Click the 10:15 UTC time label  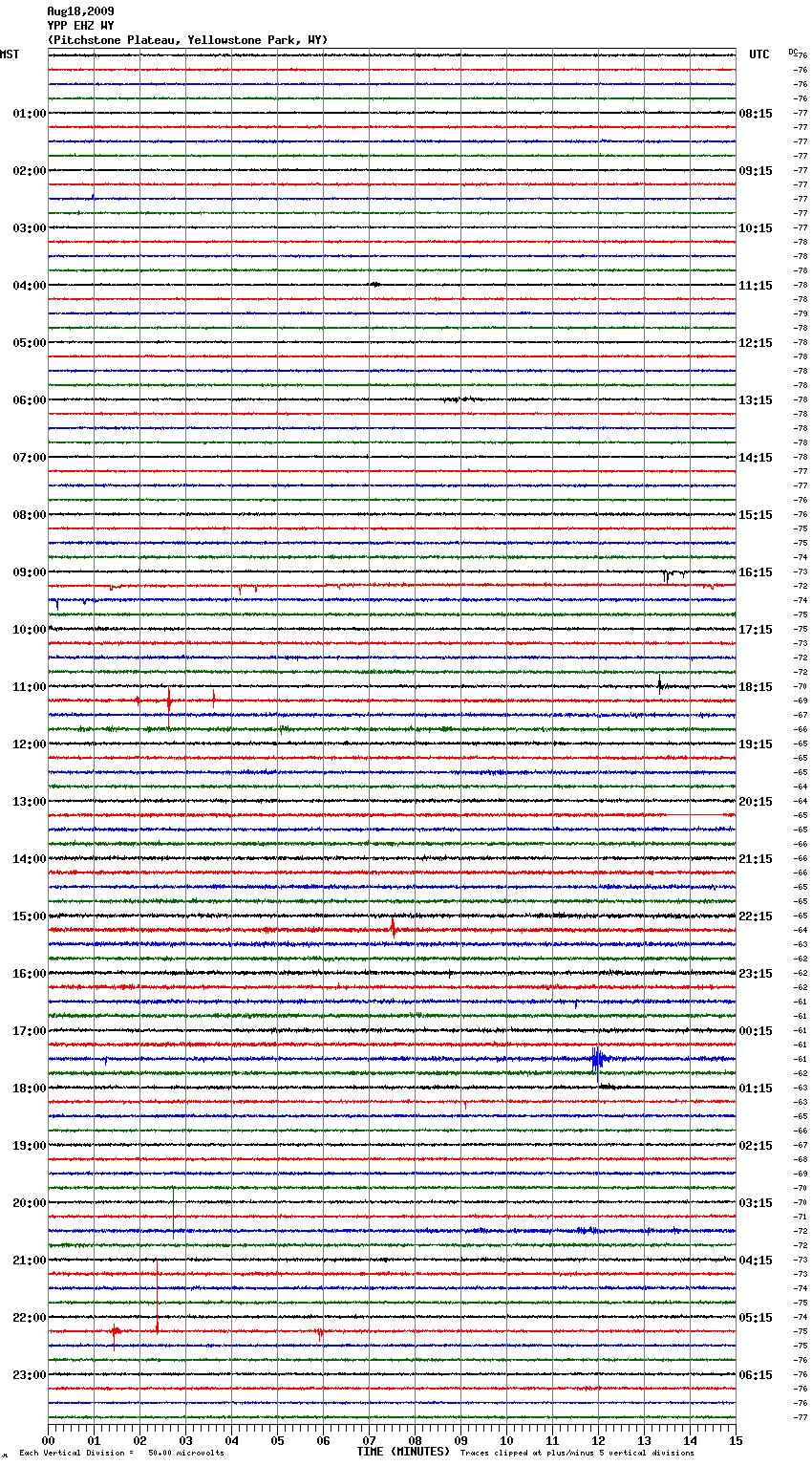[x=756, y=228]
